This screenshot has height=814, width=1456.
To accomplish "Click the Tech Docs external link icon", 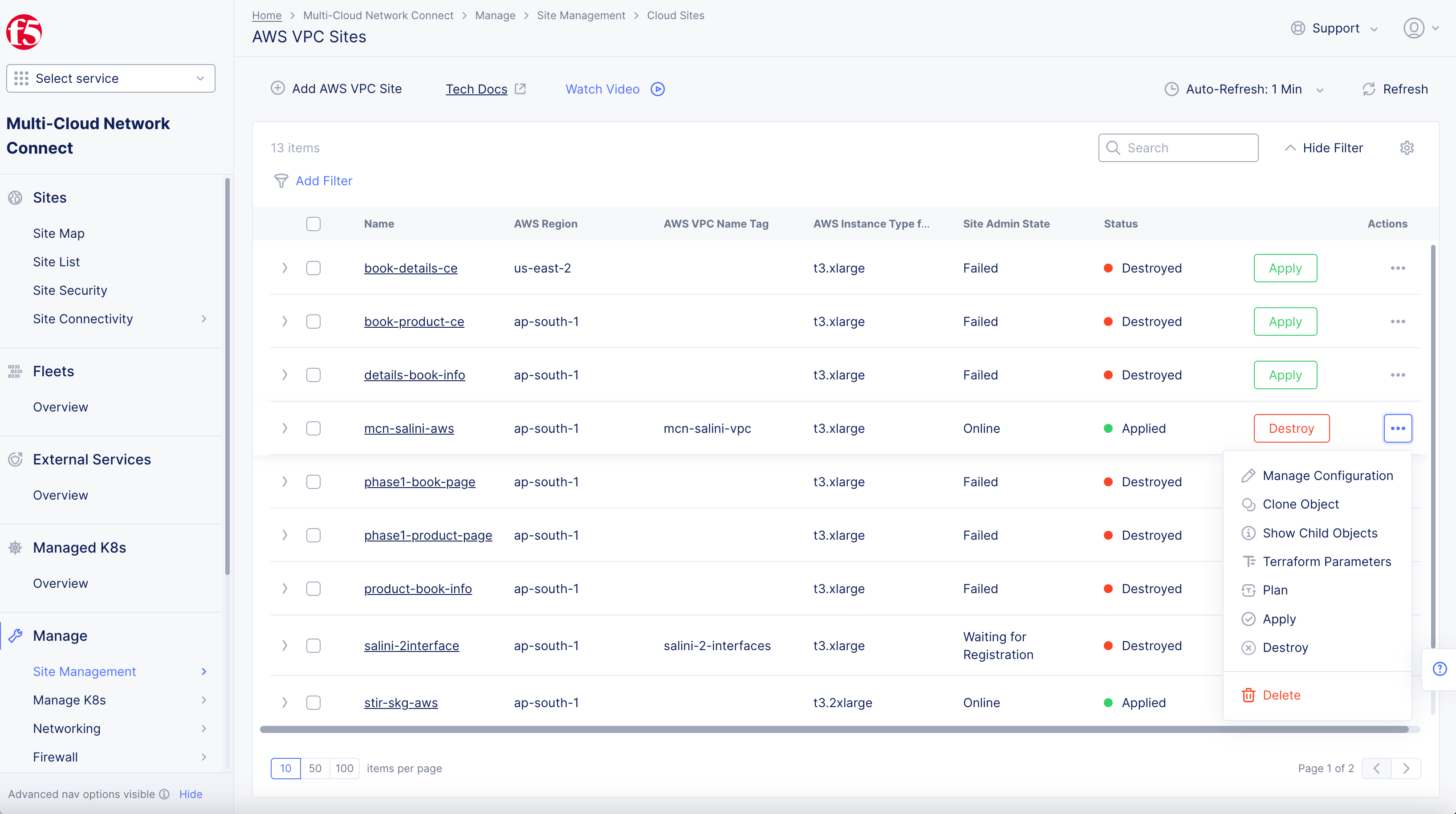I will pos(520,90).
